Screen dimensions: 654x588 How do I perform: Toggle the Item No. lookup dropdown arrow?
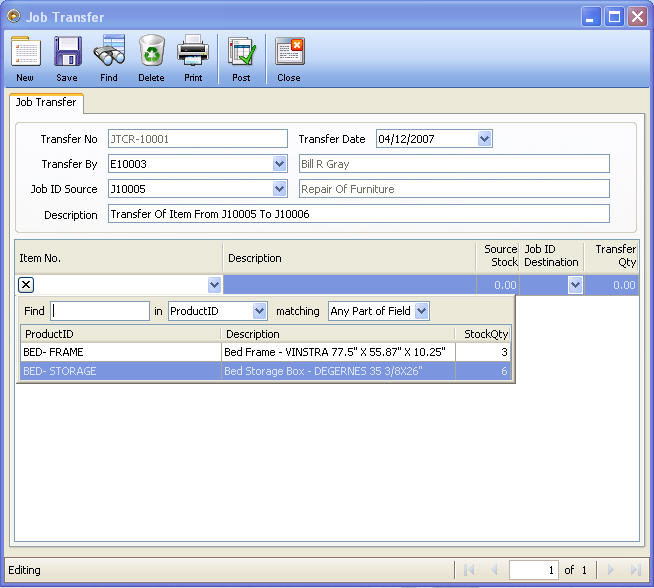click(214, 285)
